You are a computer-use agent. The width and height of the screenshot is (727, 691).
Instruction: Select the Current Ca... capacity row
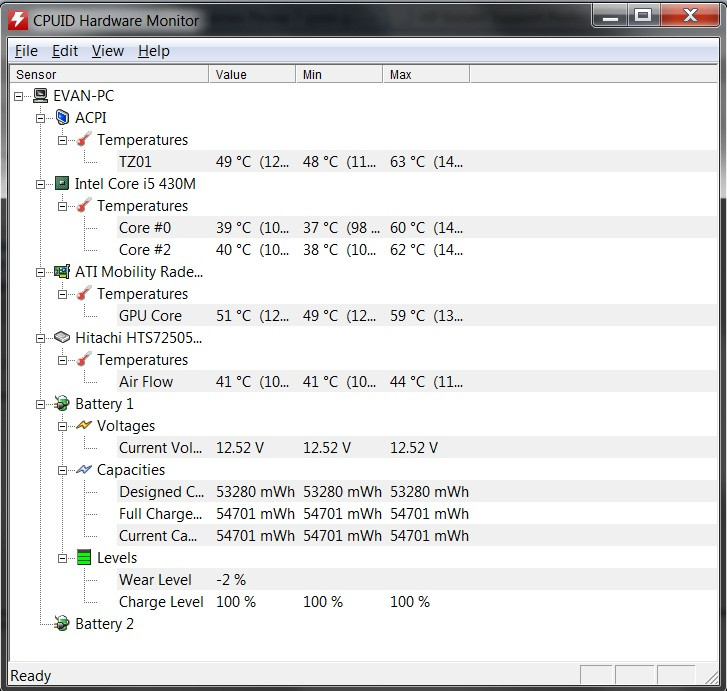(x=417, y=536)
